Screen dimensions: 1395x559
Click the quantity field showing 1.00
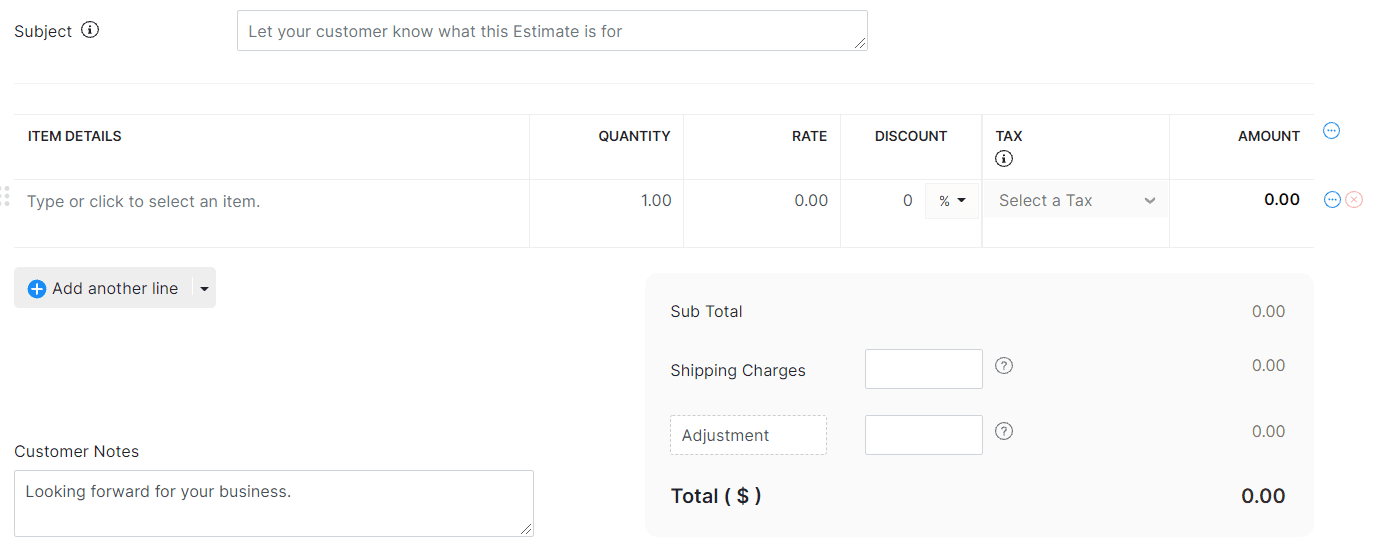(607, 201)
